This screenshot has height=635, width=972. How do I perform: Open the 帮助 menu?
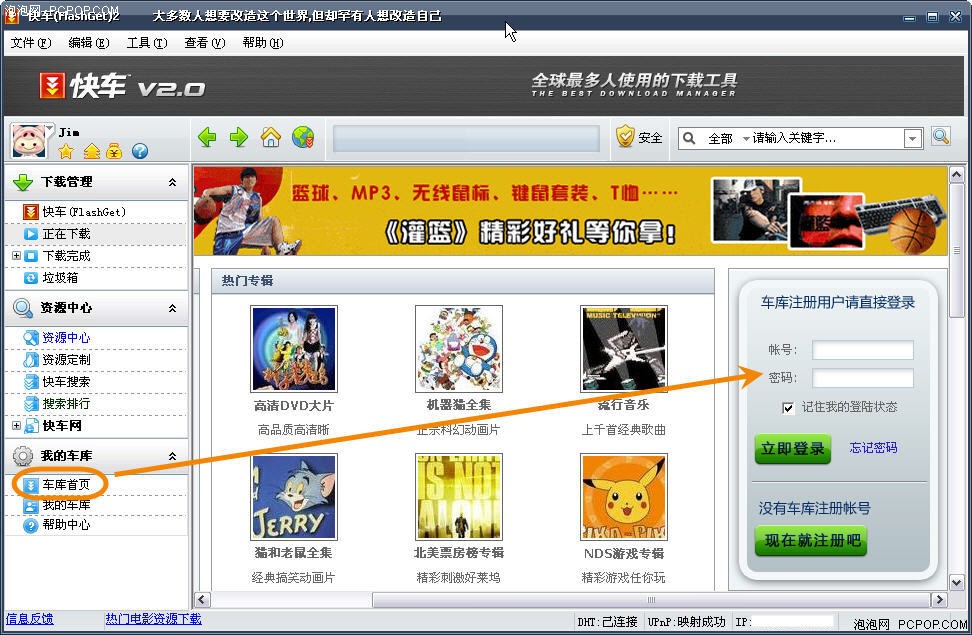263,43
